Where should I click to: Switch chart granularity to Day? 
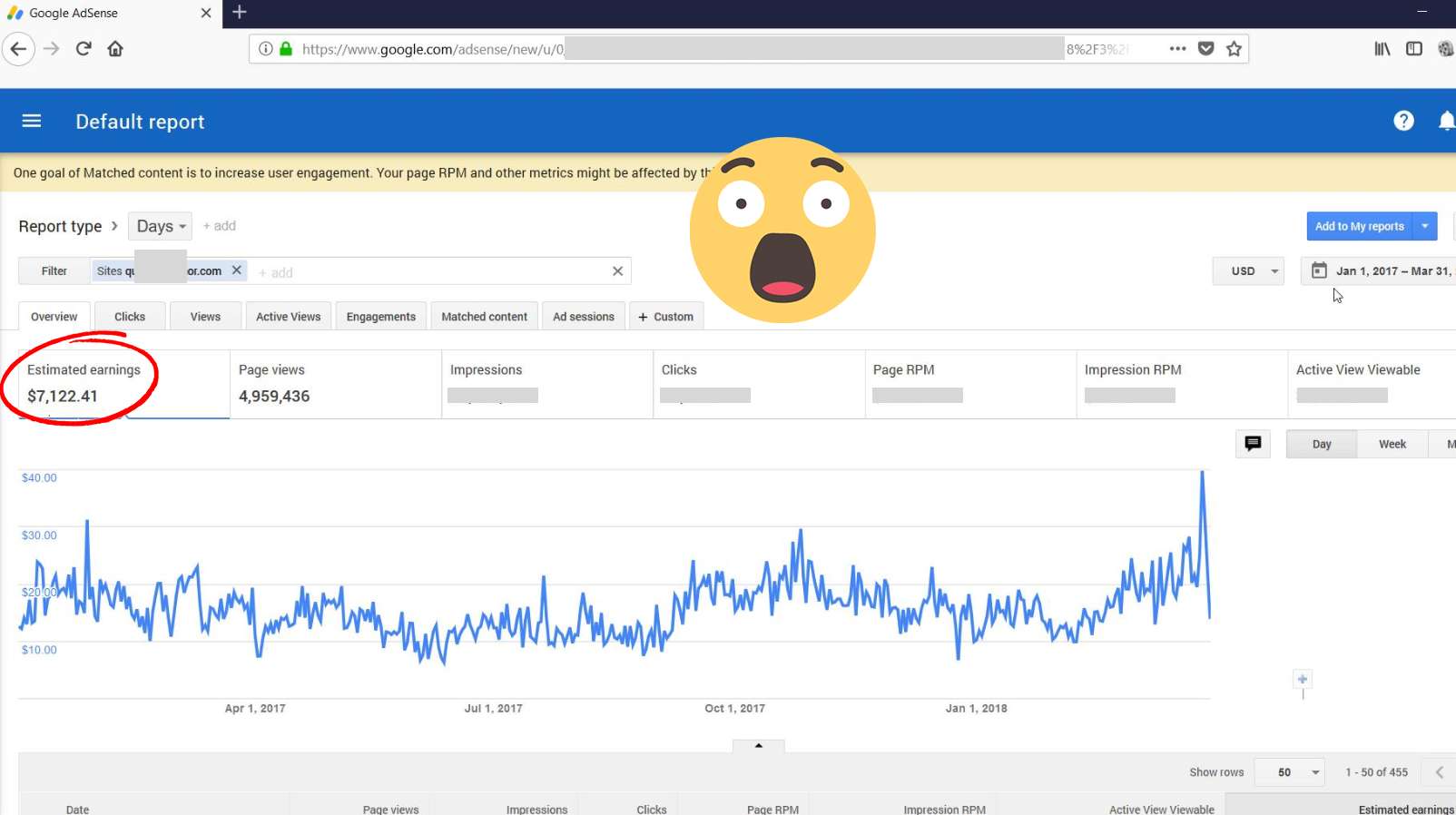(x=1321, y=444)
